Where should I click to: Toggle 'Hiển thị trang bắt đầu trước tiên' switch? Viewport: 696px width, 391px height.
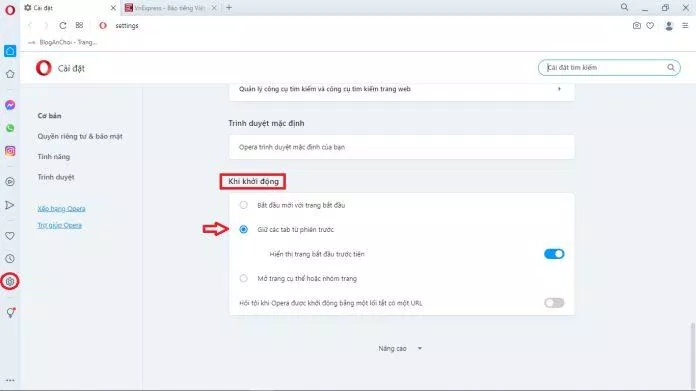(x=554, y=254)
